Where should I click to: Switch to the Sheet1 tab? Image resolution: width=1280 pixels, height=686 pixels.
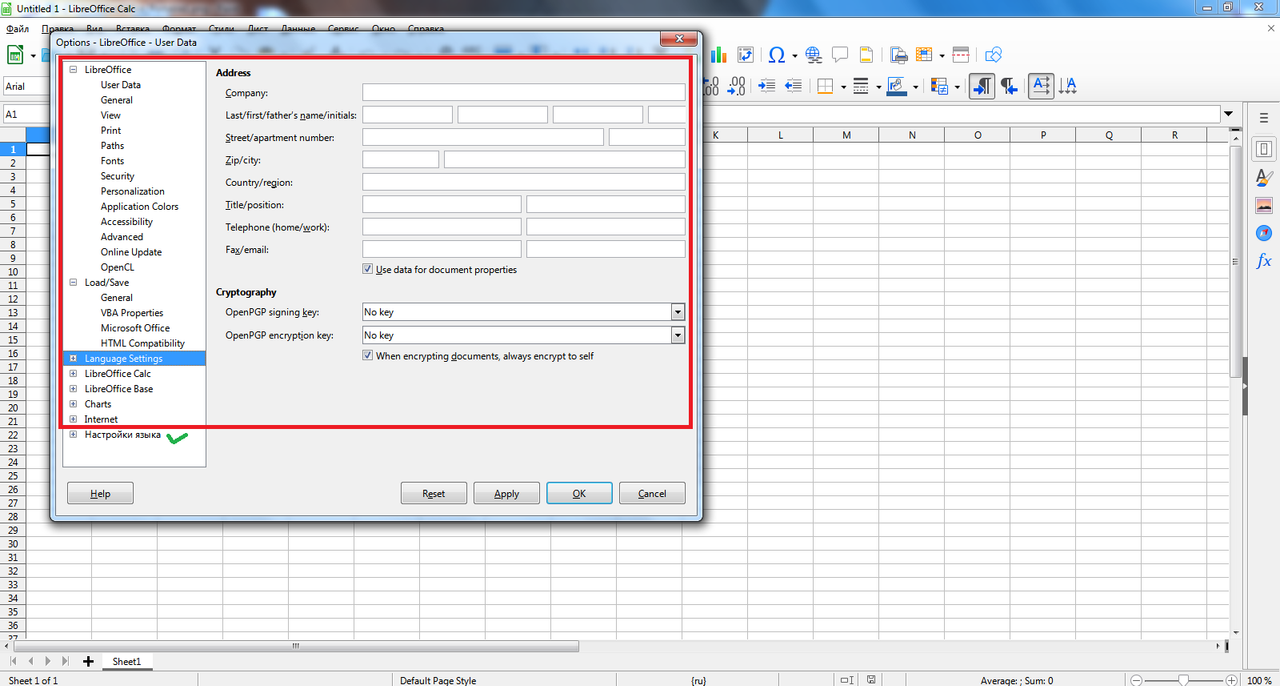tap(126, 662)
